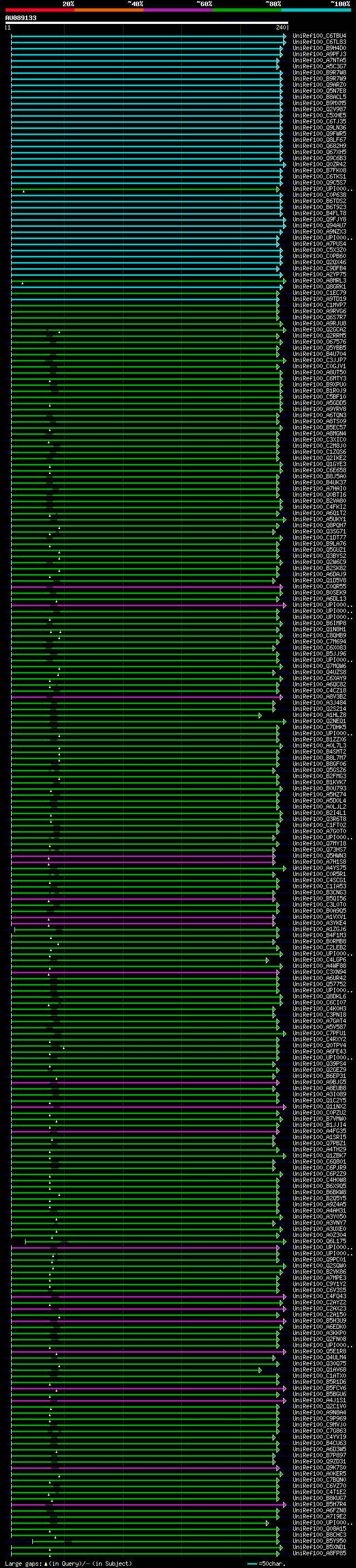
Task: Select the UniRef100_Q5HWN3 hit
Action: pos(319,856)
